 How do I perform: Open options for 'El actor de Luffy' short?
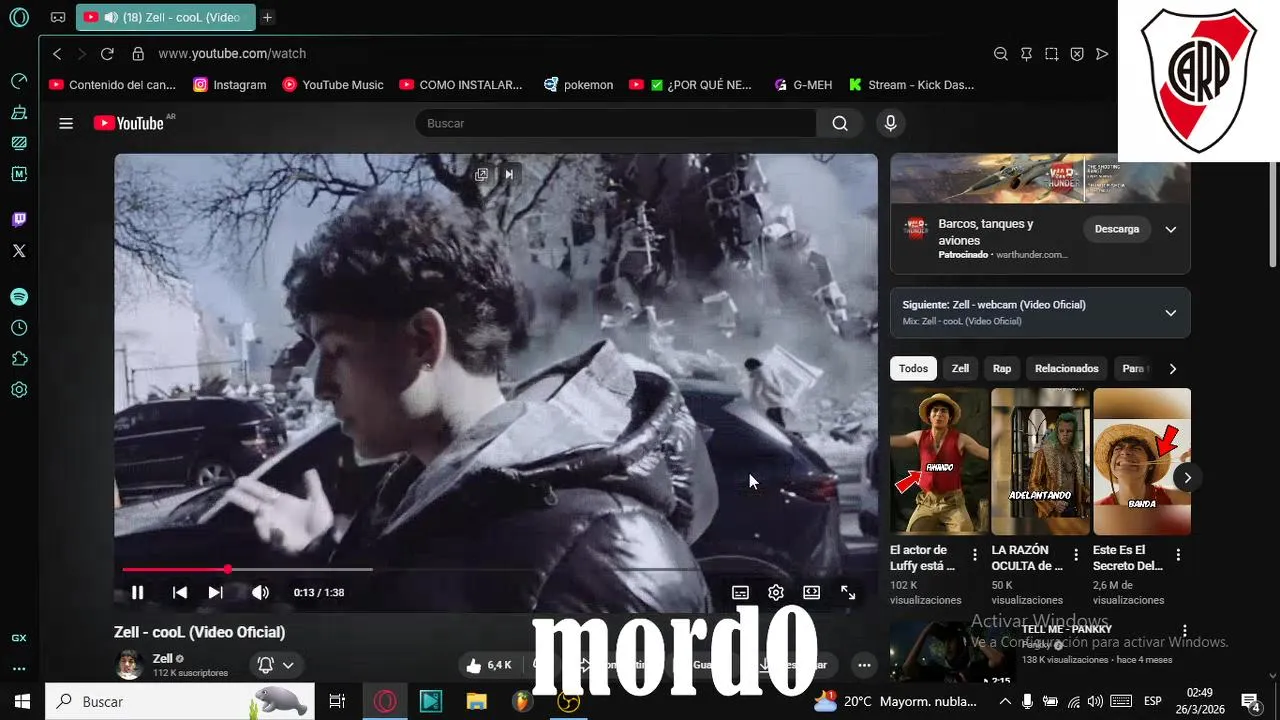[975, 554]
